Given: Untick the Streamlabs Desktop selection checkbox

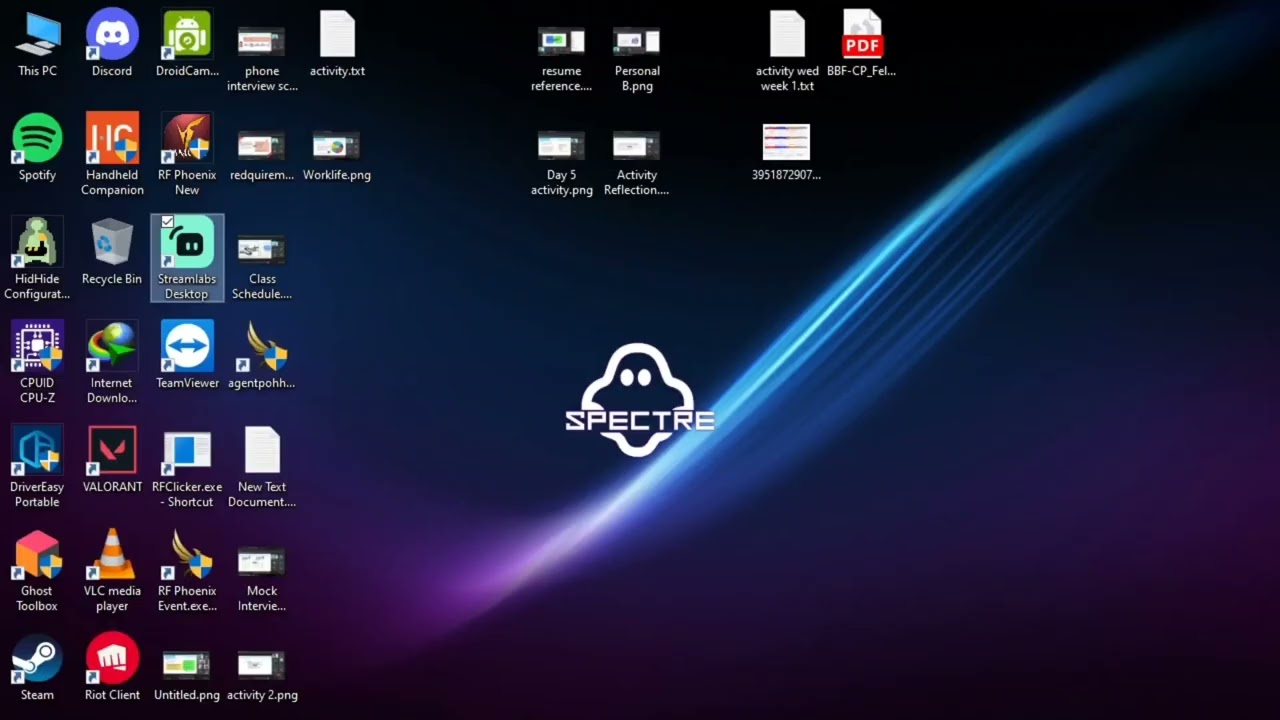Looking at the screenshot, I should (167, 222).
